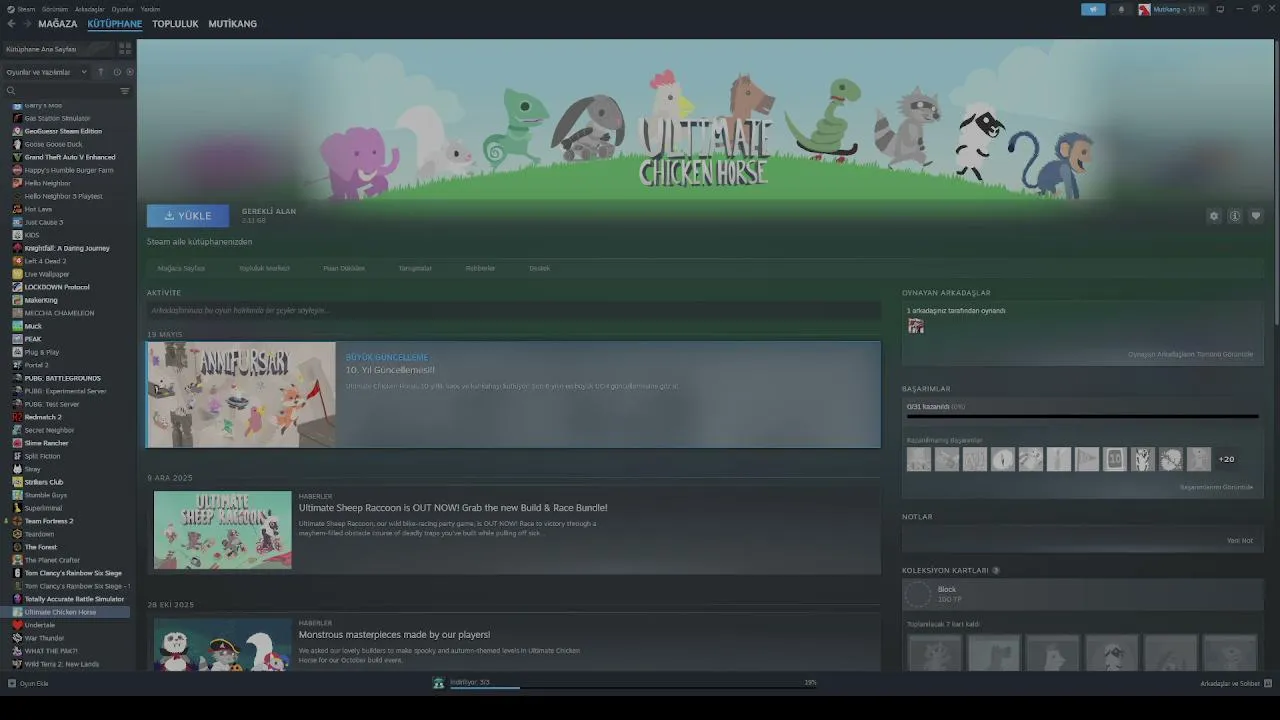The height and width of the screenshot is (720, 1280).
Task: Click the sort-by-recent clock icon in sidebar
Action: coord(117,72)
